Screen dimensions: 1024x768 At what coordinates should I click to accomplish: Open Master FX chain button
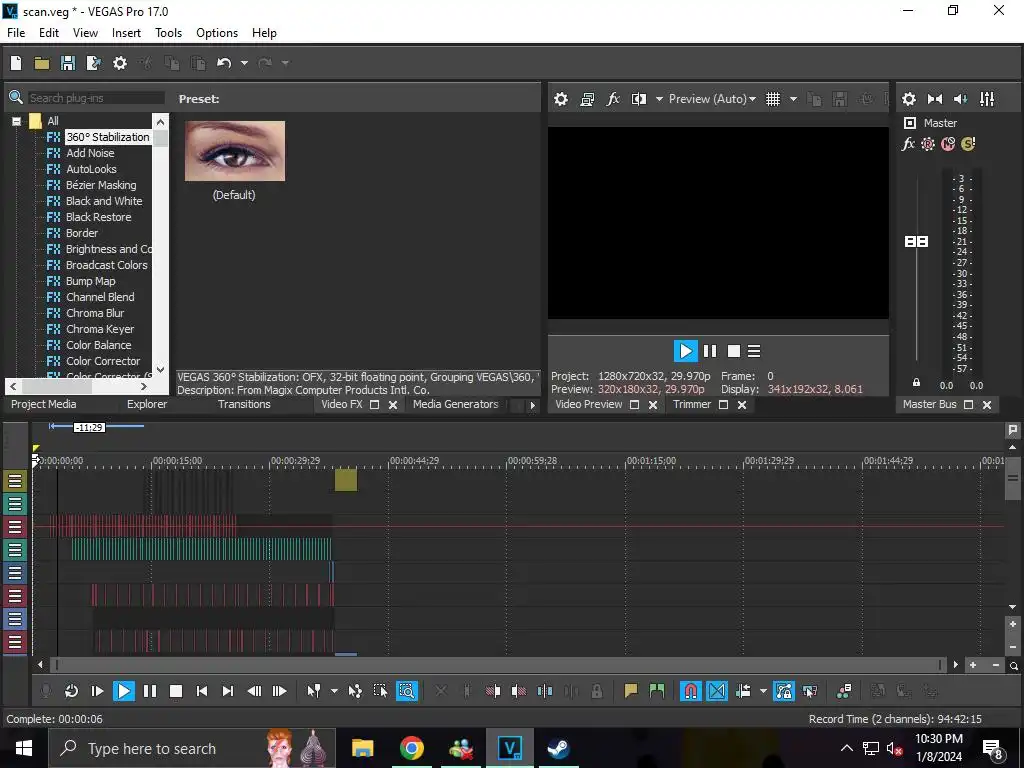pos(908,144)
